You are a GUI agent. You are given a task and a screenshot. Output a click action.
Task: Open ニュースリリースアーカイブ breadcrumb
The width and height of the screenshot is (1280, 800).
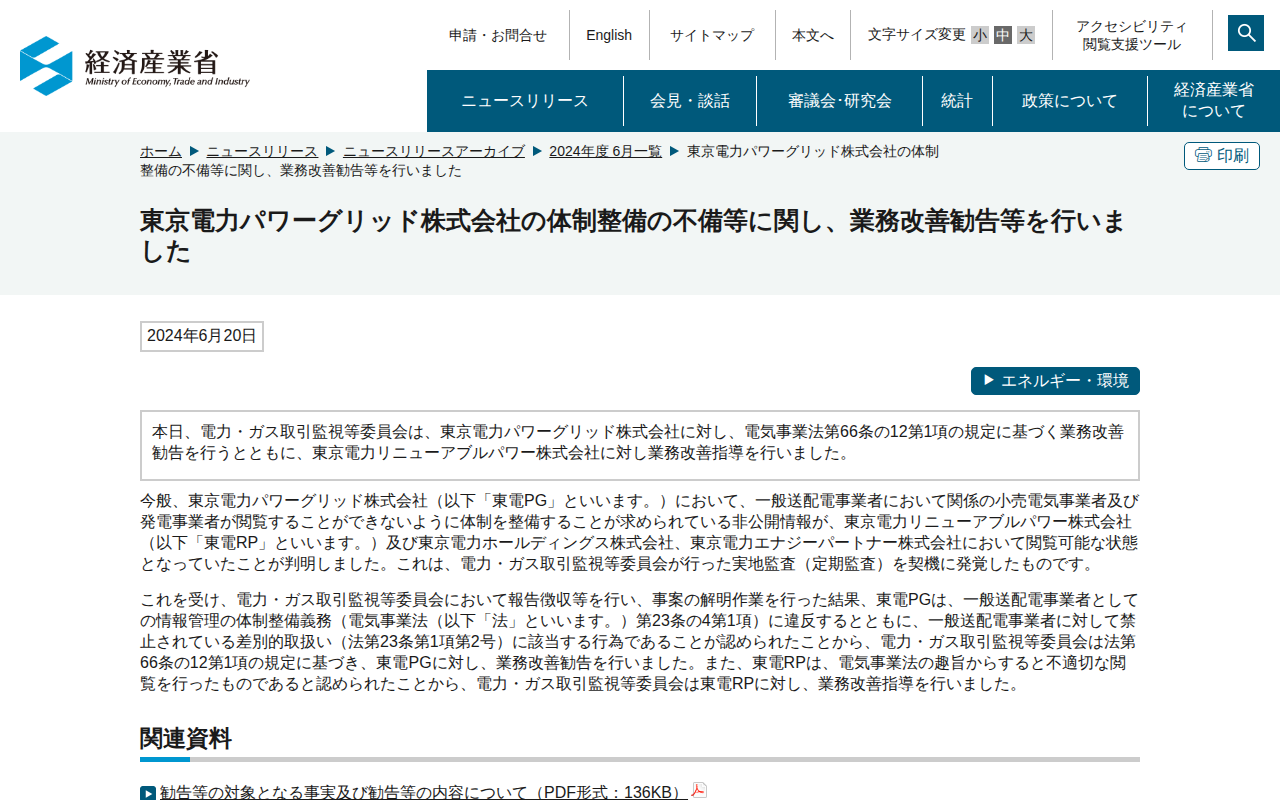point(434,151)
